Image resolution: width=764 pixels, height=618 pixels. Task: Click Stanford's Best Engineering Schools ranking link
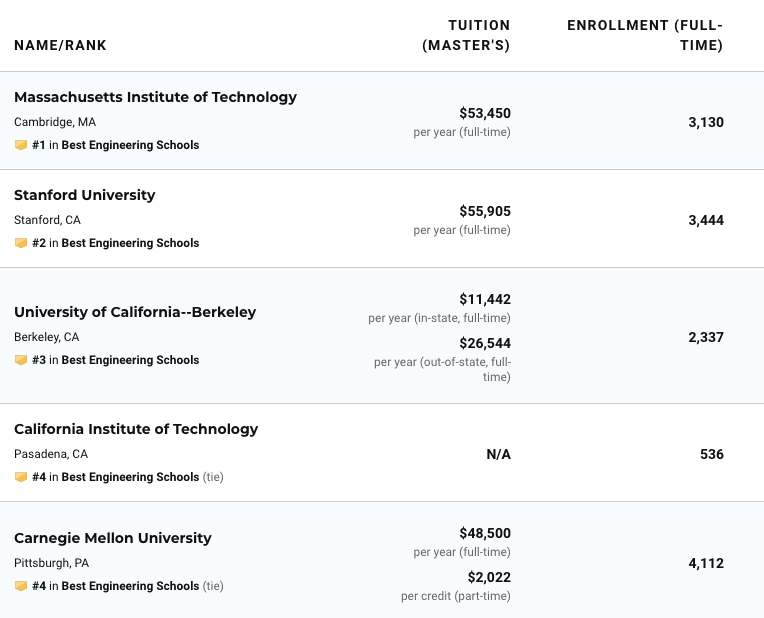(130, 243)
